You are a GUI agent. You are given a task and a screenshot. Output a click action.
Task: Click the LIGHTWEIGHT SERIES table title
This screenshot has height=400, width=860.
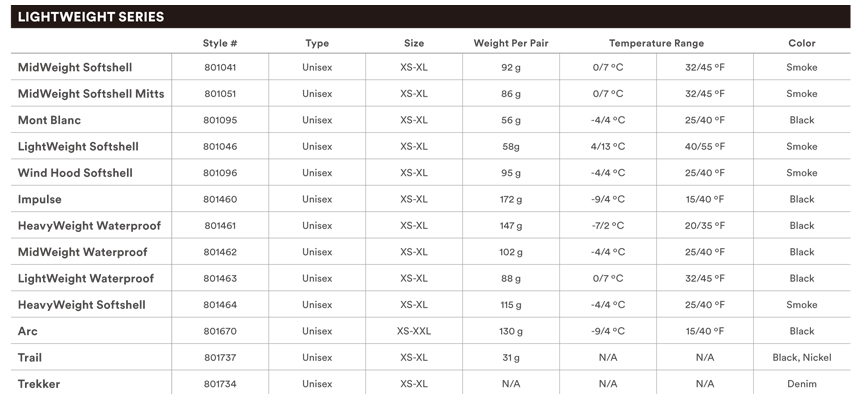pyautogui.click(x=91, y=17)
